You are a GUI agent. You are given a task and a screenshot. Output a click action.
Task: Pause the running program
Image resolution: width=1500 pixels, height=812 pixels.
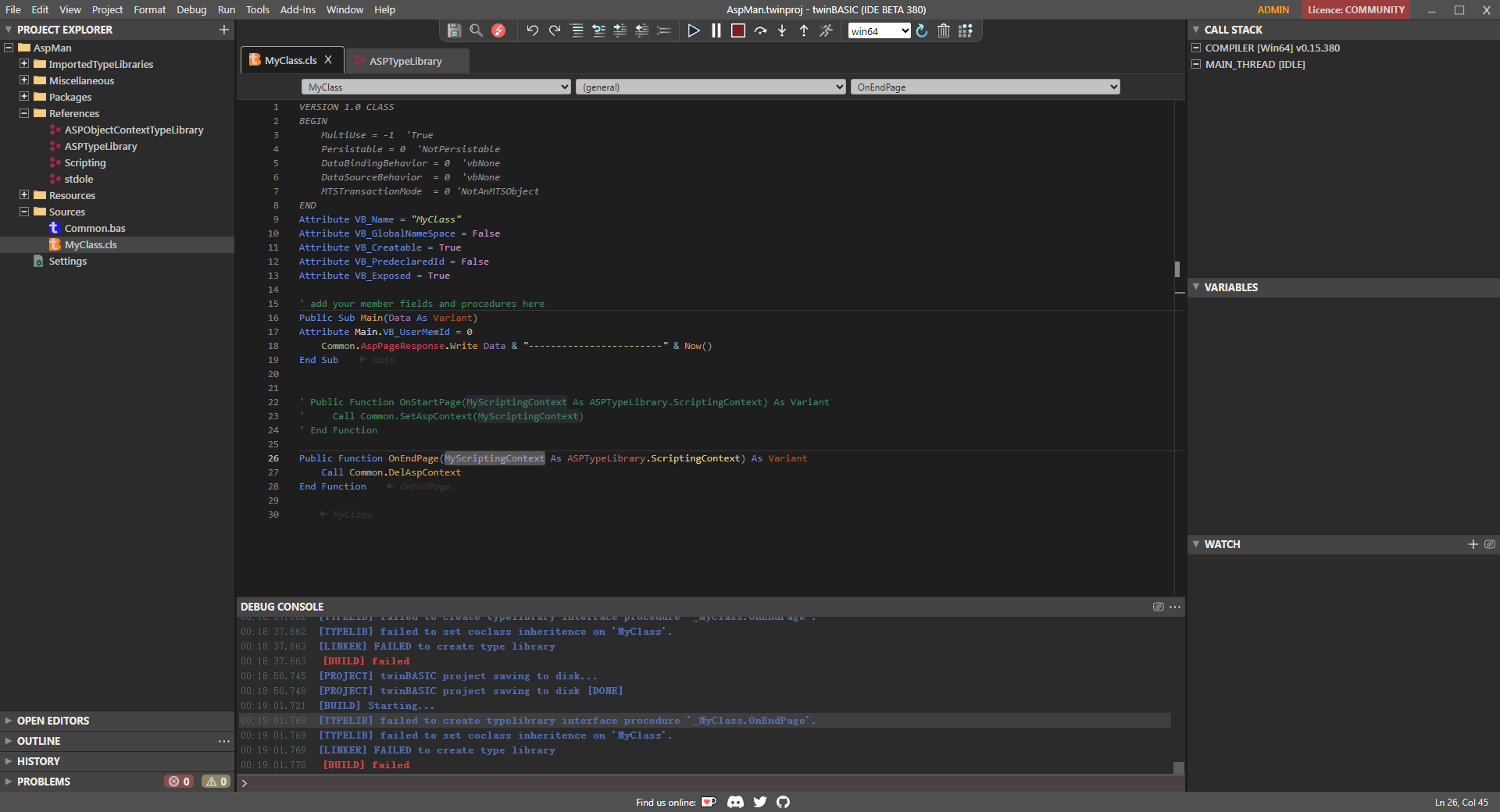[x=716, y=30]
